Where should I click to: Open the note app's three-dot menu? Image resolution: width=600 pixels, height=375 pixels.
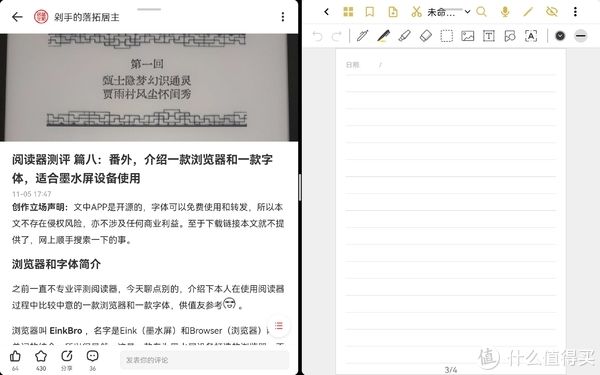[x=575, y=12]
